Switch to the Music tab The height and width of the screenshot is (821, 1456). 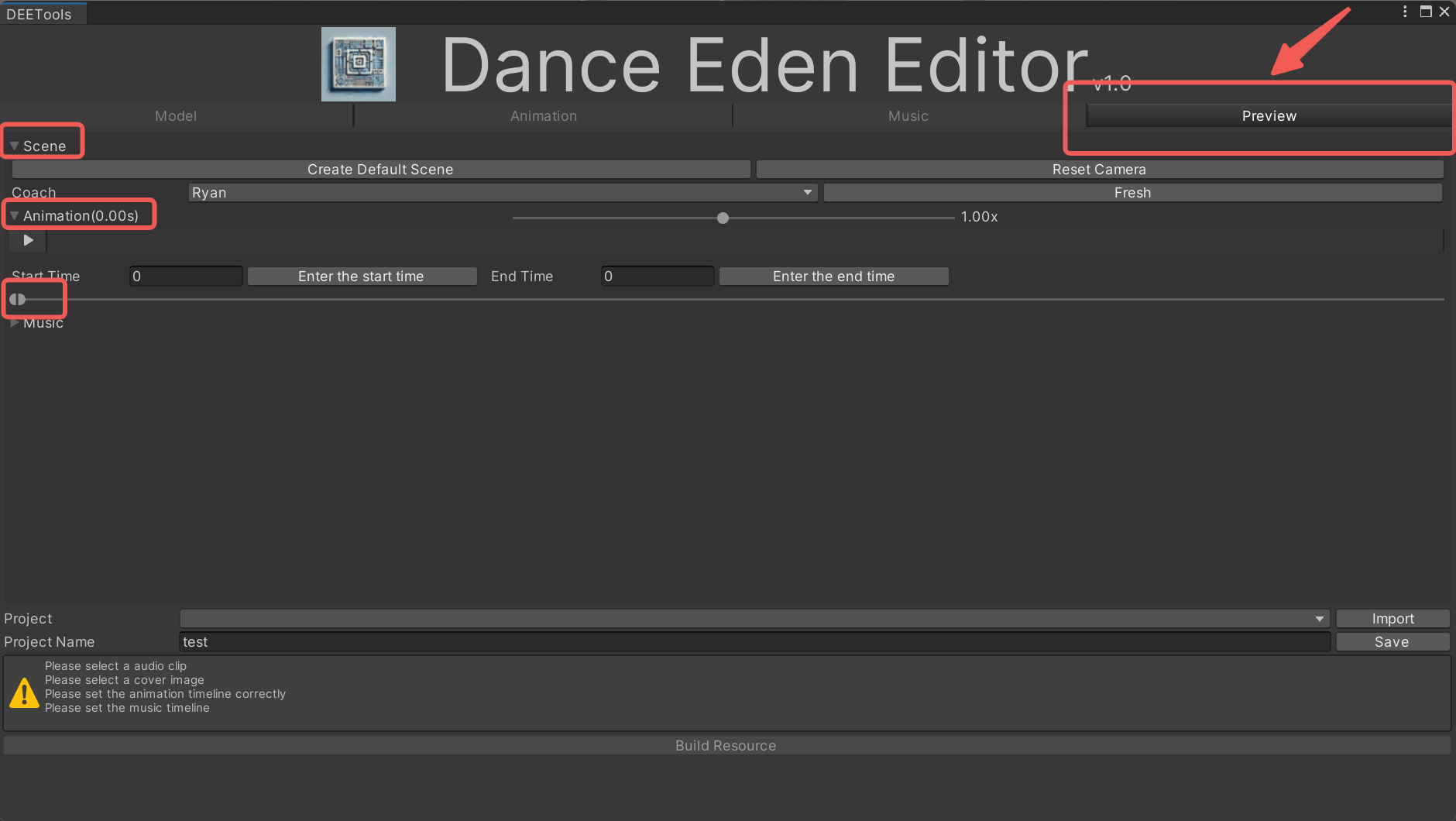pos(908,115)
